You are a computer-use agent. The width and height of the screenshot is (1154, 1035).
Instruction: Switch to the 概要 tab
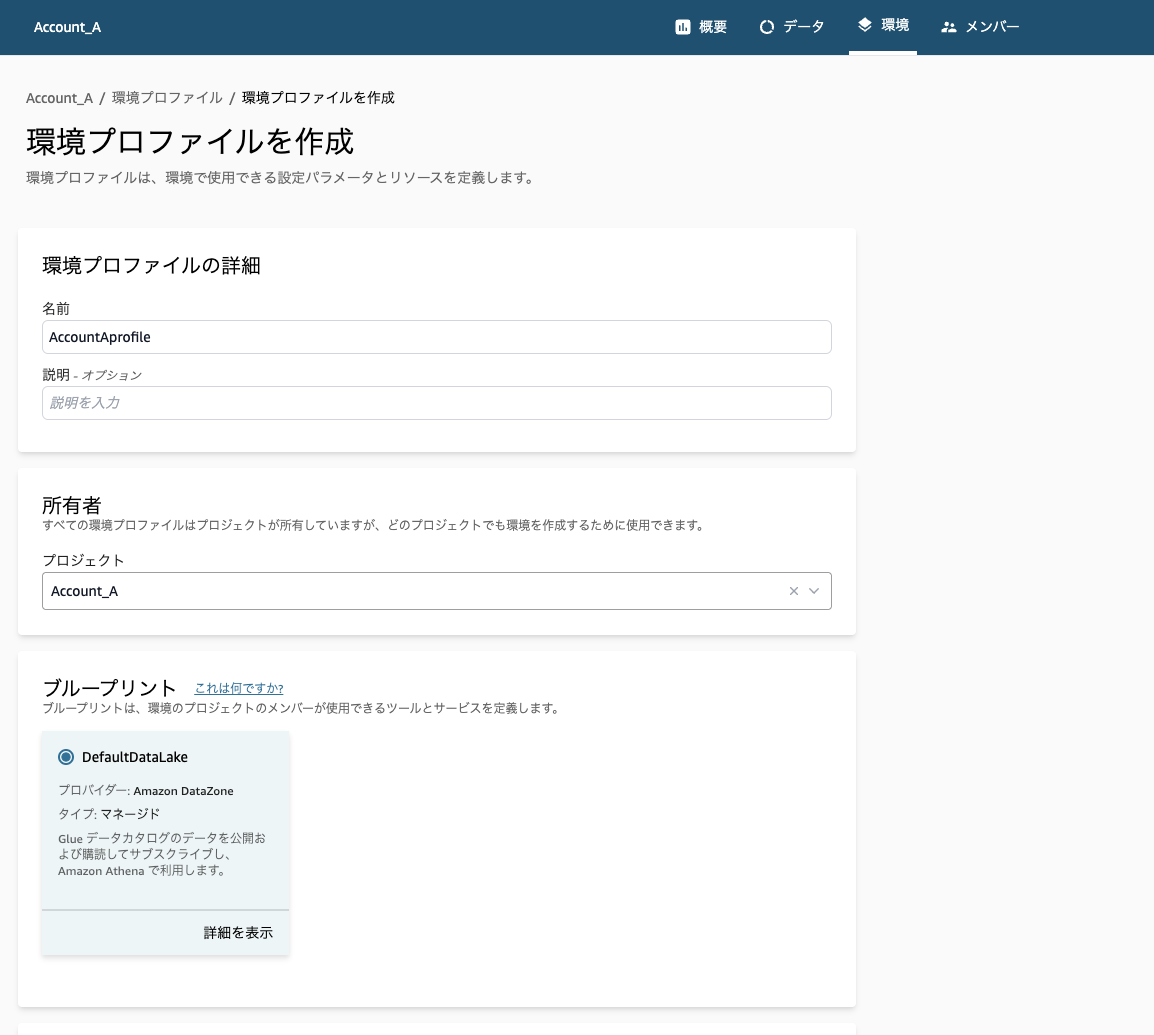click(700, 27)
